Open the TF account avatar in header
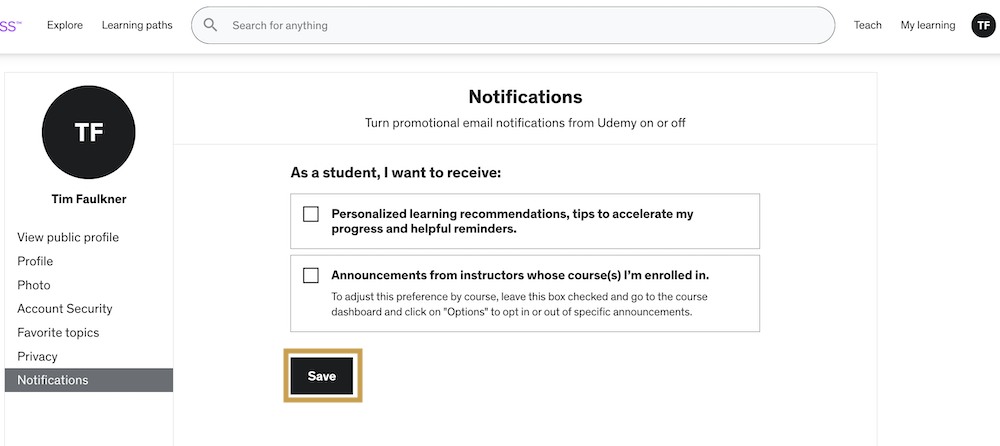The image size is (1000, 446). click(983, 25)
